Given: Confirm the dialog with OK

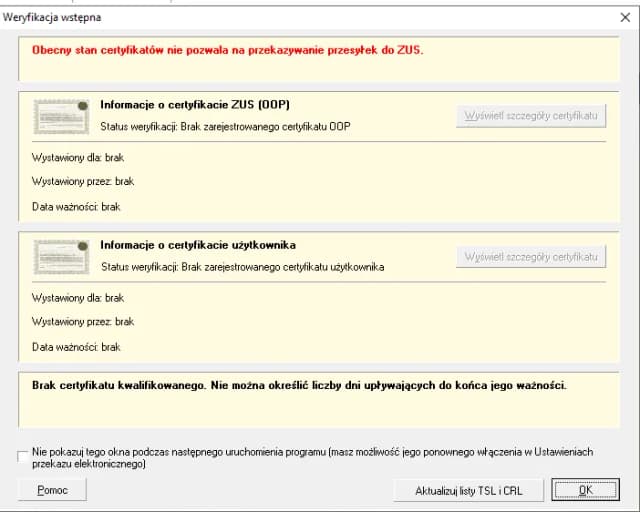Looking at the screenshot, I should click(585, 490).
